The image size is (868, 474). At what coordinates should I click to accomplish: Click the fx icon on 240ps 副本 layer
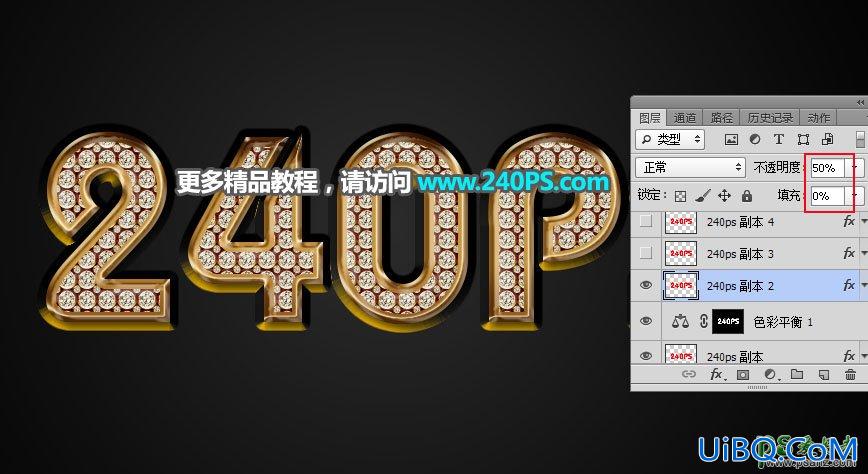[x=849, y=356]
